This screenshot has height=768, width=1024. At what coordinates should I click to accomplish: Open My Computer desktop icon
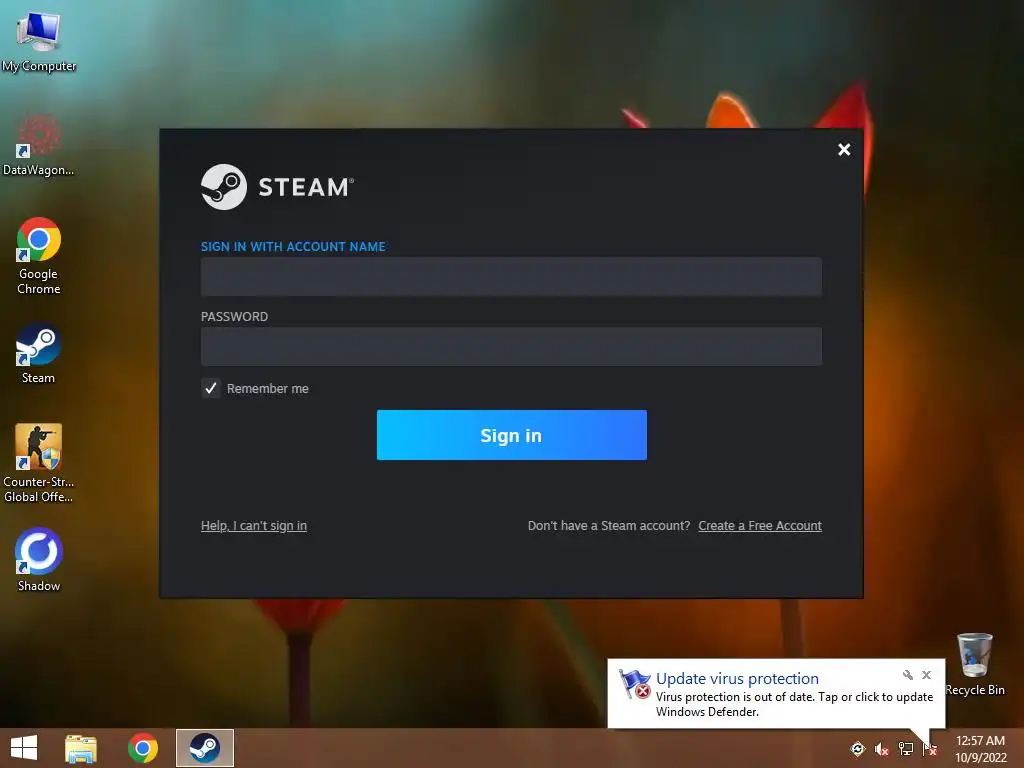point(39,39)
